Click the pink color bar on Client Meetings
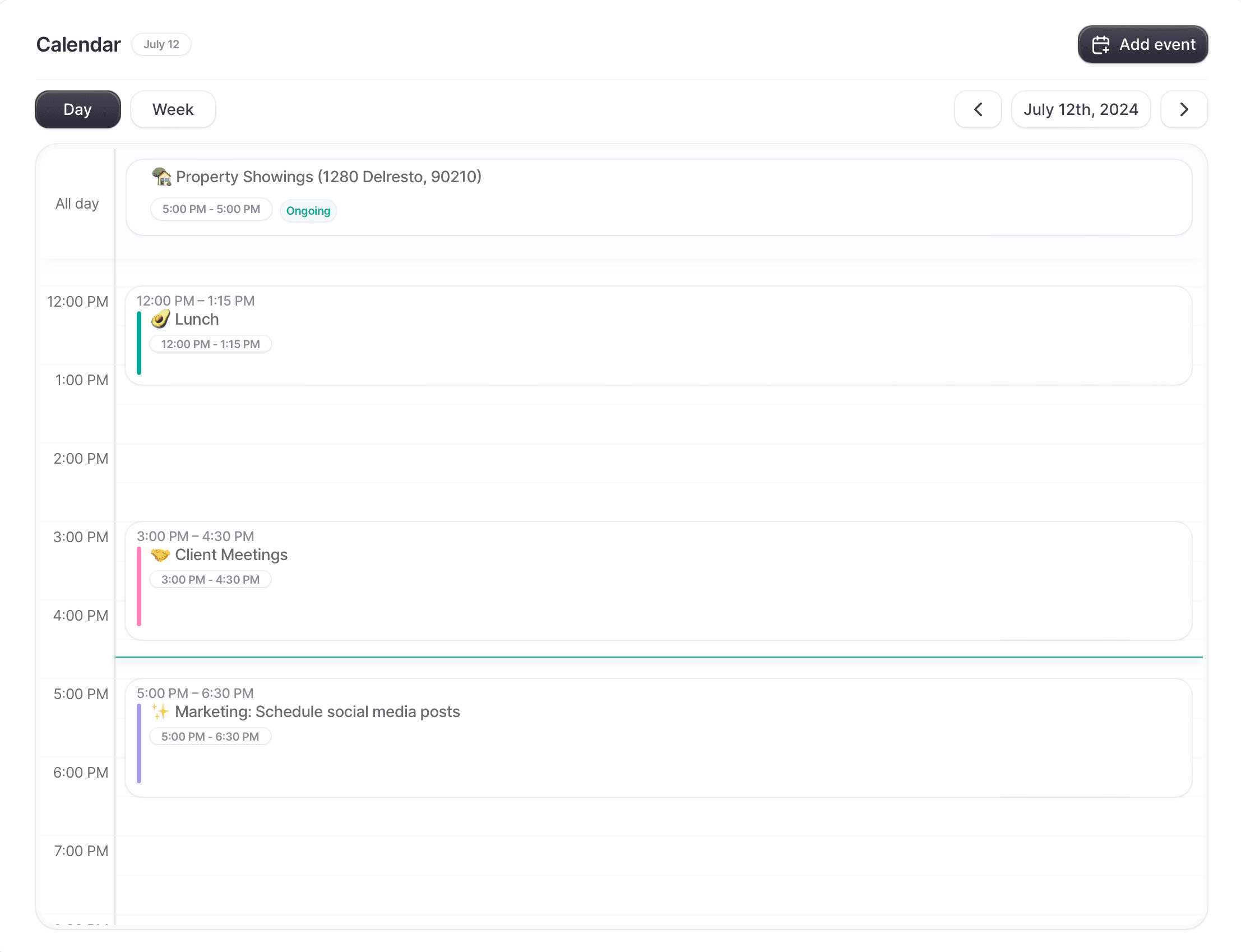Screen dimensions: 1241x952 click(139, 586)
